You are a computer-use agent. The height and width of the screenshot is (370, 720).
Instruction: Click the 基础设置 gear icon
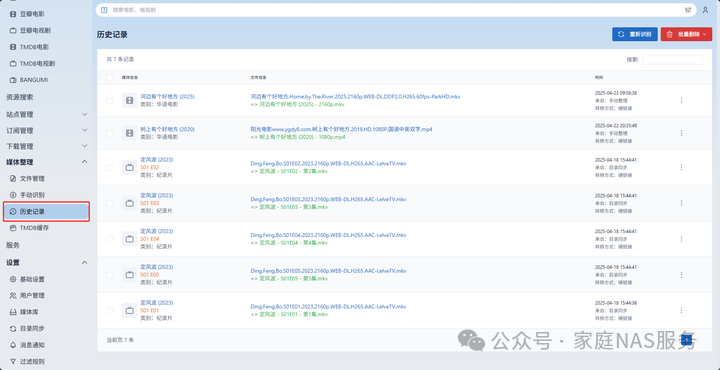[13, 279]
